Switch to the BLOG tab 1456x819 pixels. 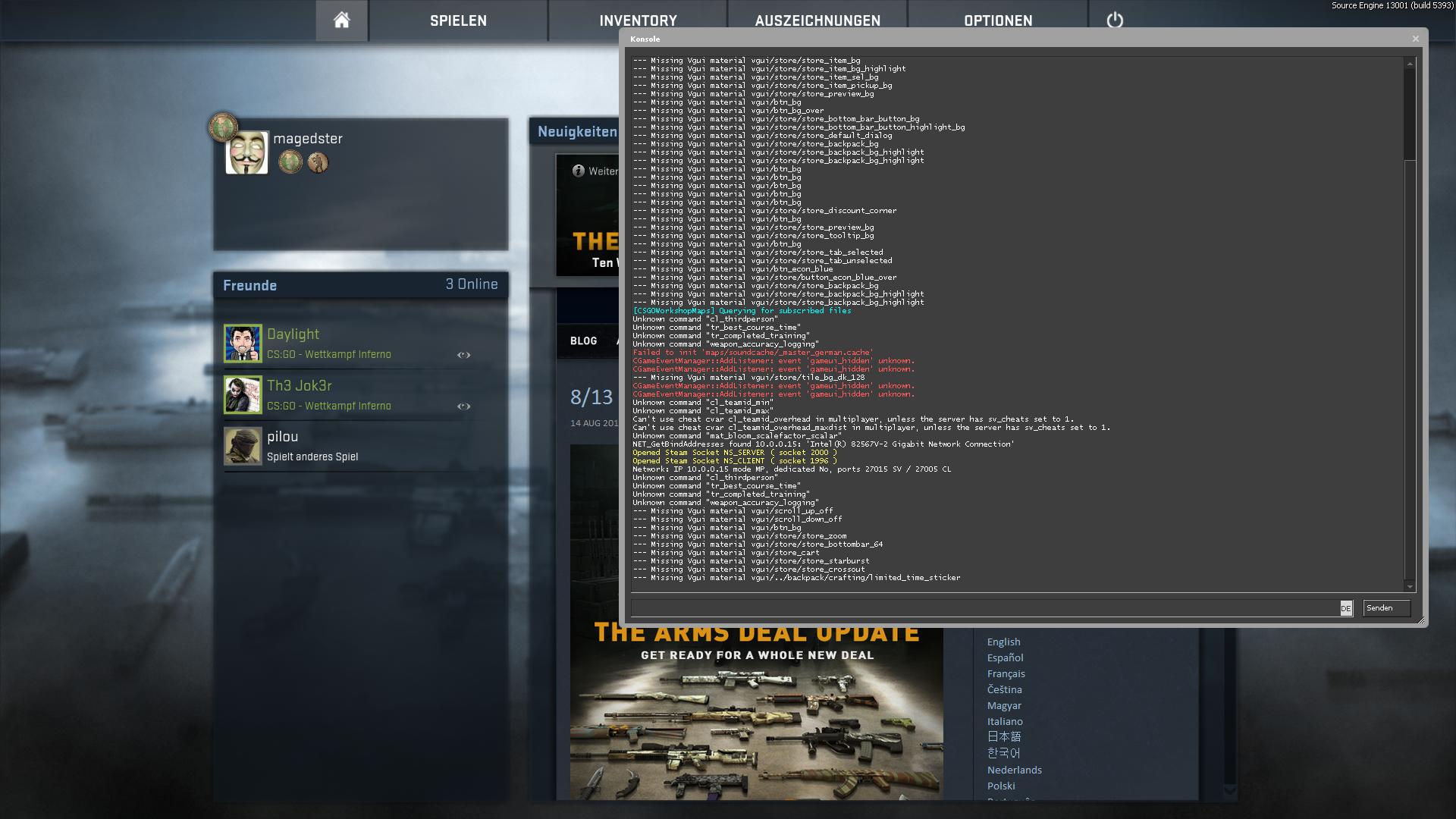[x=584, y=341]
